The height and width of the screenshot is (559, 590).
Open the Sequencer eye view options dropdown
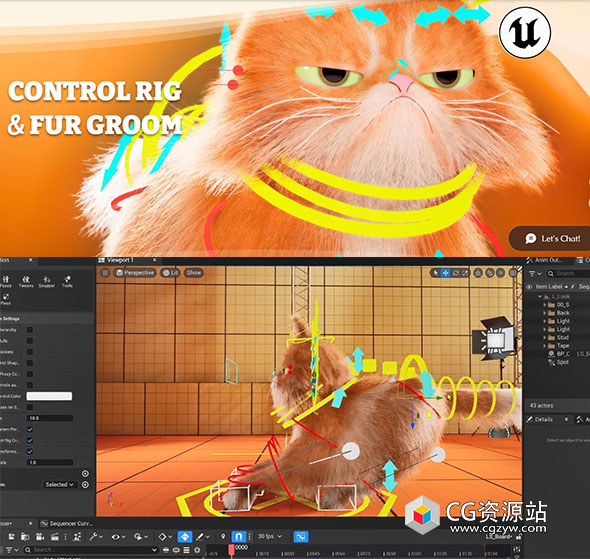(x=118, y=537)
